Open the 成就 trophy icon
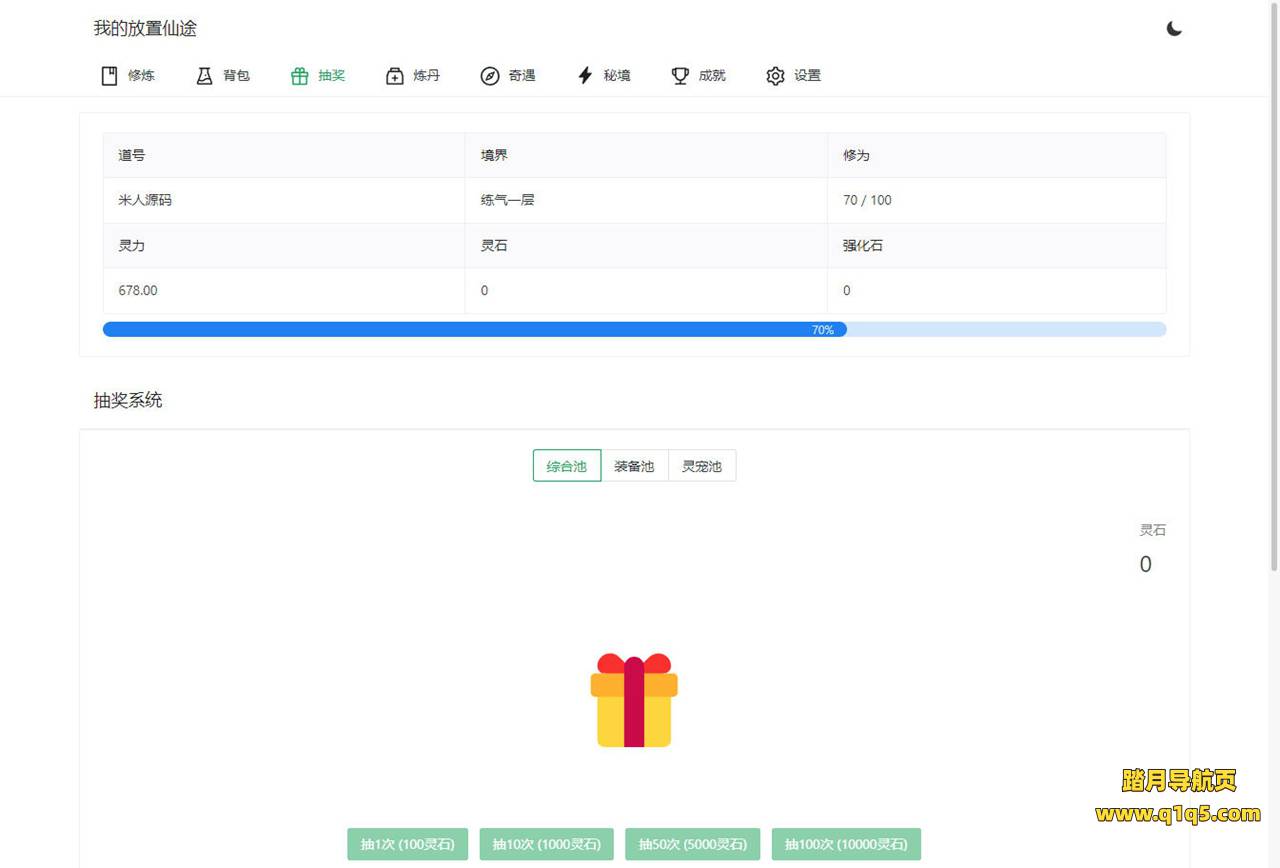The height and width of the screenshot is (868, 1280). 680,76
